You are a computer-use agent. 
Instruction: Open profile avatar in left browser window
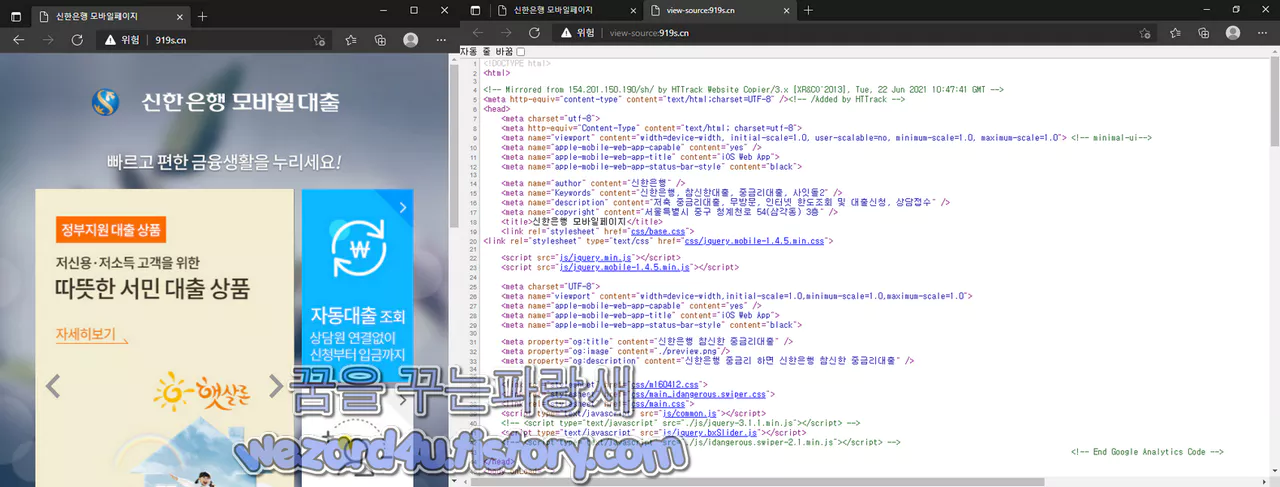[x=411, y=40]
